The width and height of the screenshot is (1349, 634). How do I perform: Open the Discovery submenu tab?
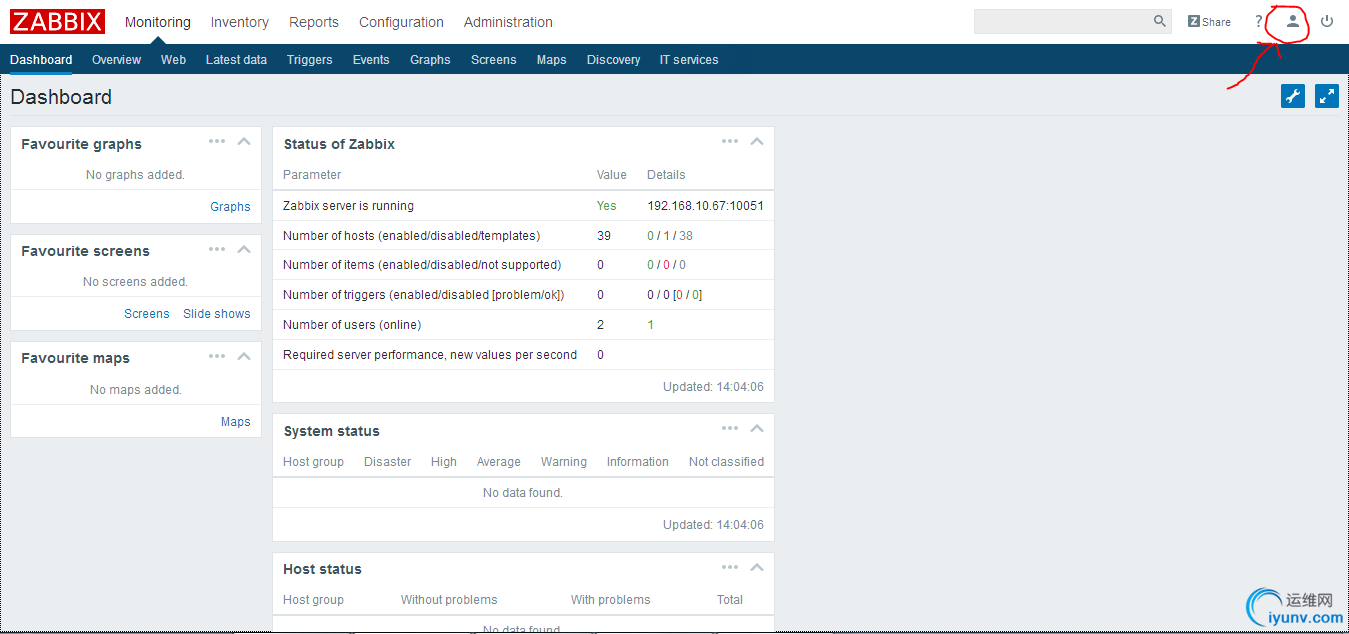(613, 60)
